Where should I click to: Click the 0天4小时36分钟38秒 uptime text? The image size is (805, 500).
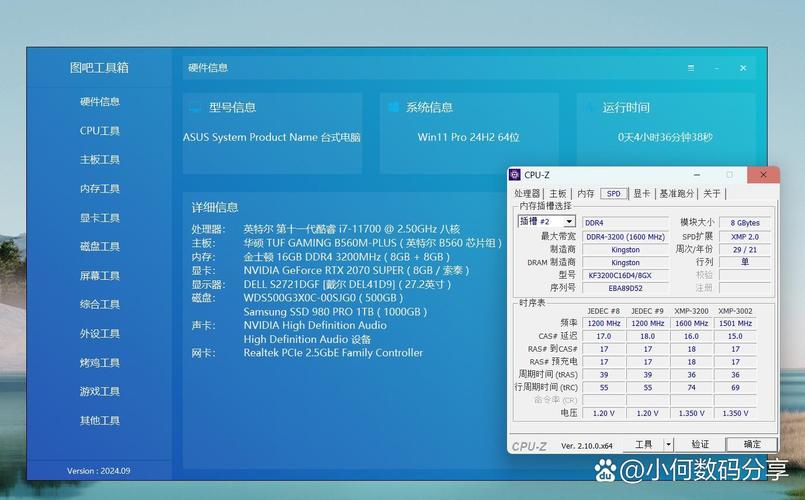pos(665,137)
